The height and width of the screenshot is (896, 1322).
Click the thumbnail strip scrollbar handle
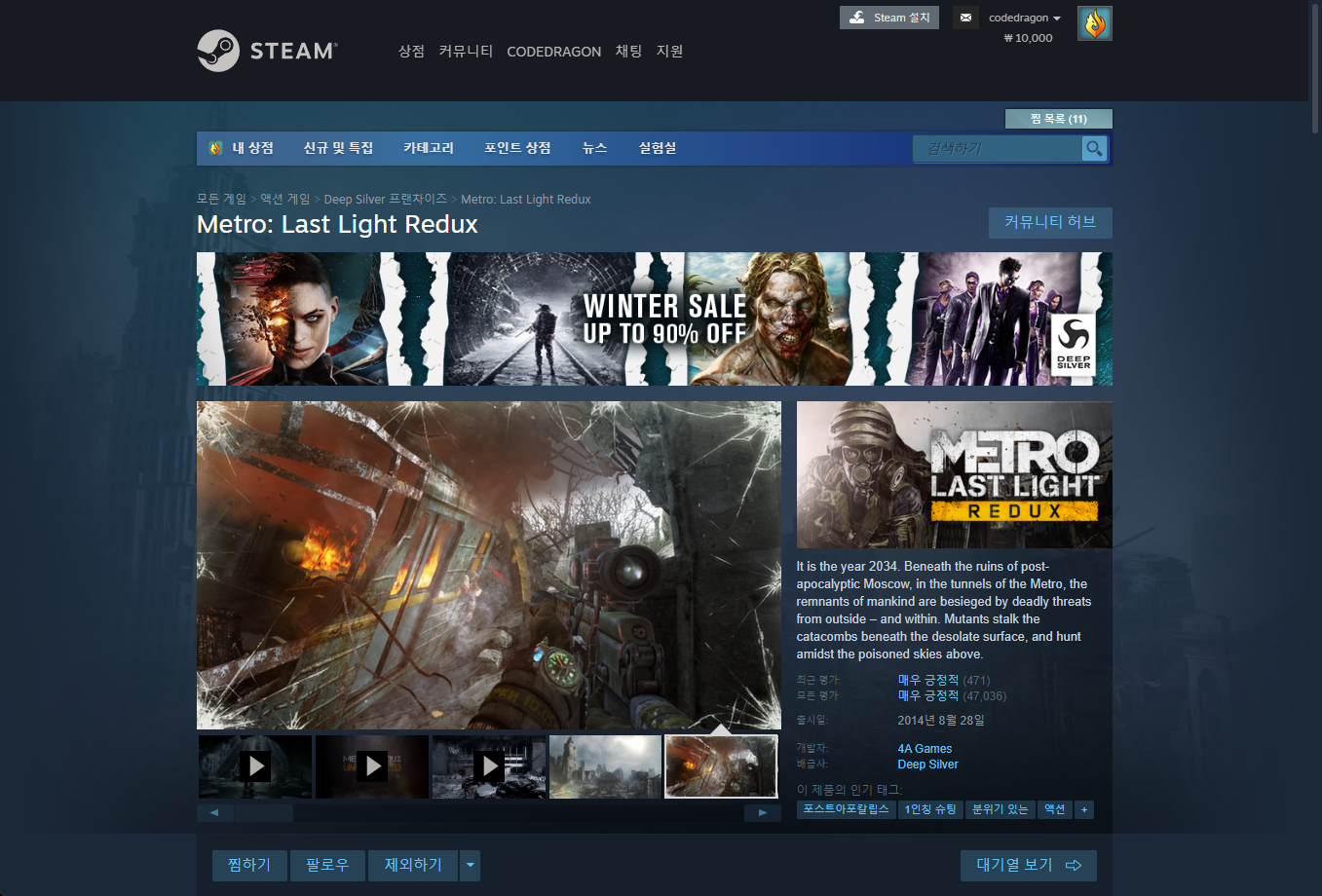264,812
